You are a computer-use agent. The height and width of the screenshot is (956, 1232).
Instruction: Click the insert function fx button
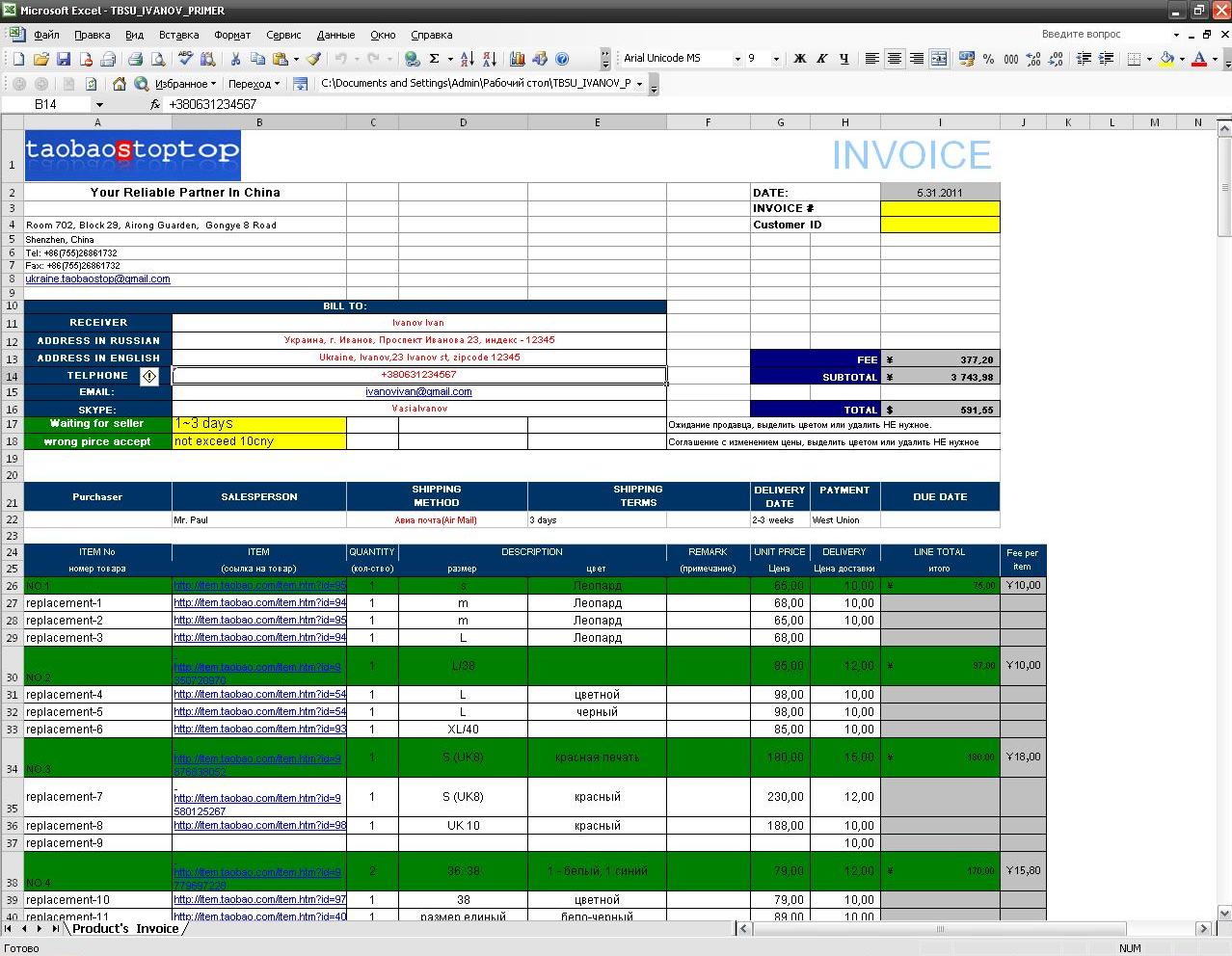coord(155,104)
